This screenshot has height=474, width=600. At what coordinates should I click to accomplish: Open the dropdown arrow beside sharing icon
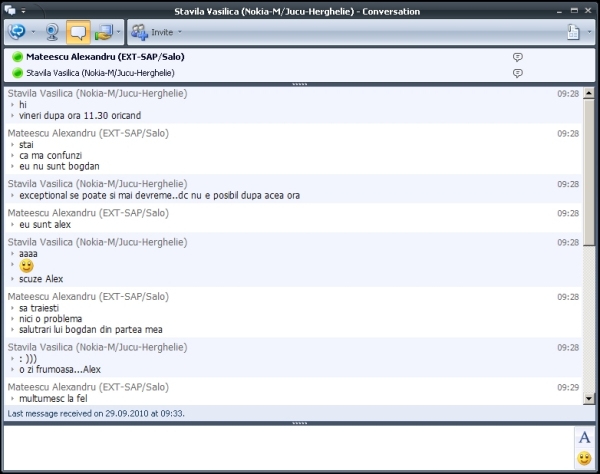tap(119, 31)
